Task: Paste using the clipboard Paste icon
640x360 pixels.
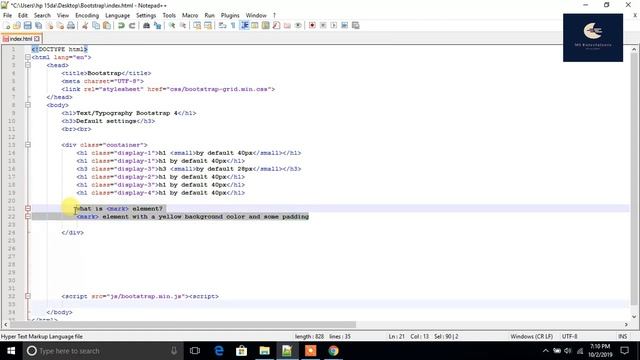Action: point(107,25)
